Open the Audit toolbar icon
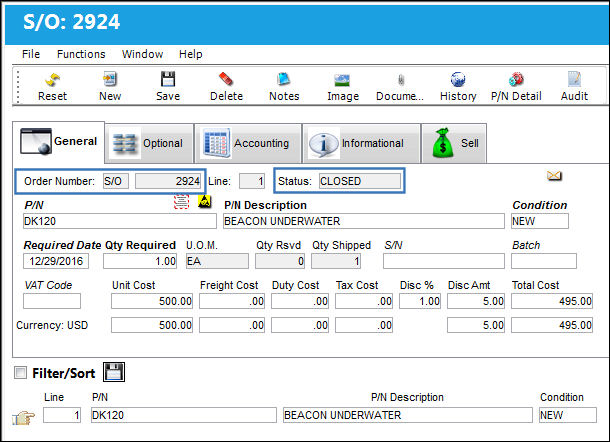 [574, 79]
